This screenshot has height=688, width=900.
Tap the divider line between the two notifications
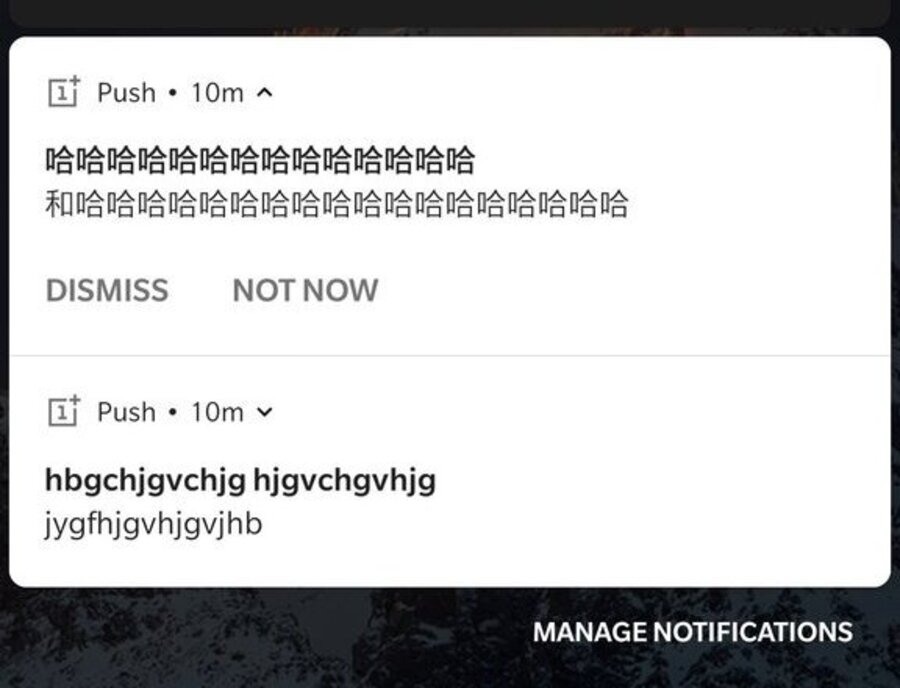tap(450, 356)
